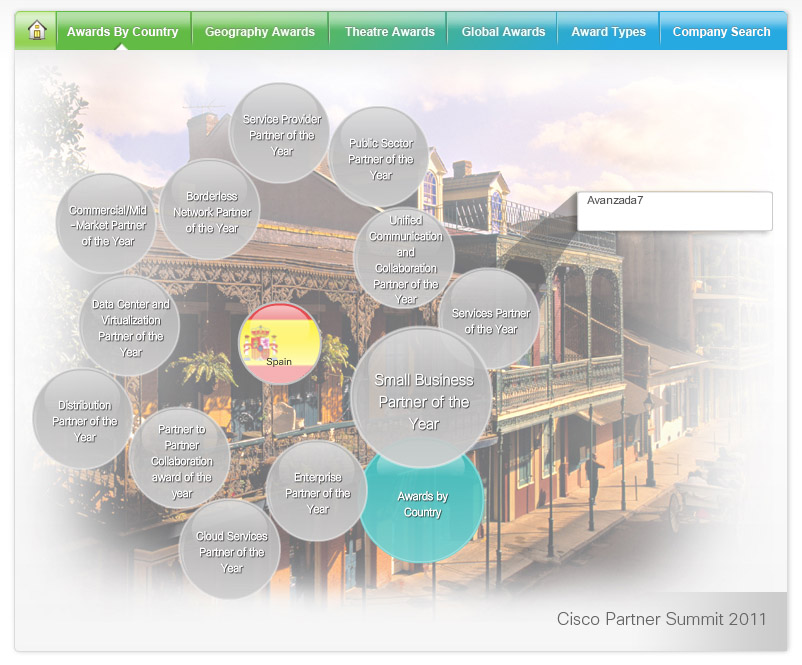Select Service Provider Partner of the Year bubble

281,134
